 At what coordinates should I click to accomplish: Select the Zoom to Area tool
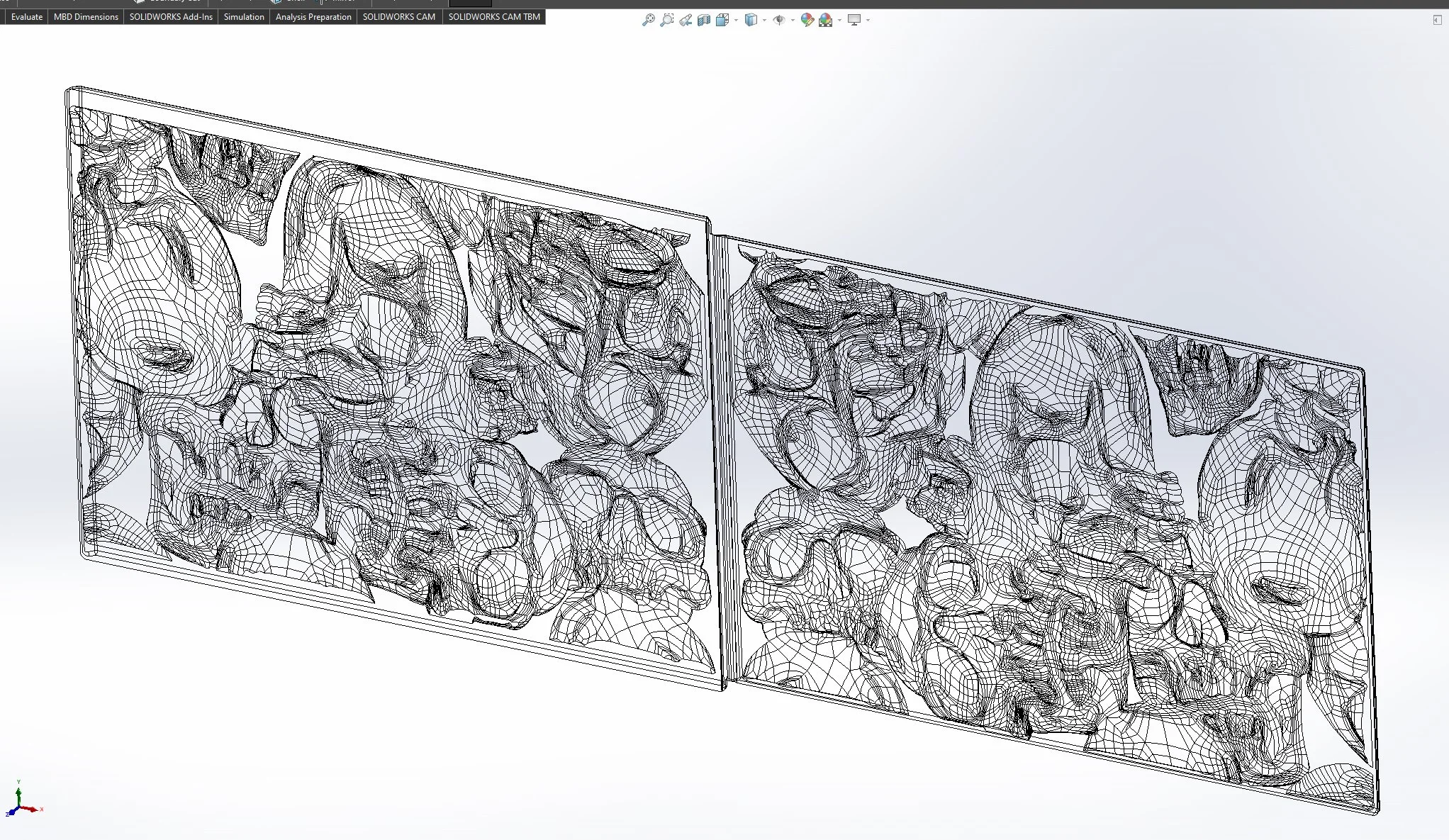click(666, 20)
